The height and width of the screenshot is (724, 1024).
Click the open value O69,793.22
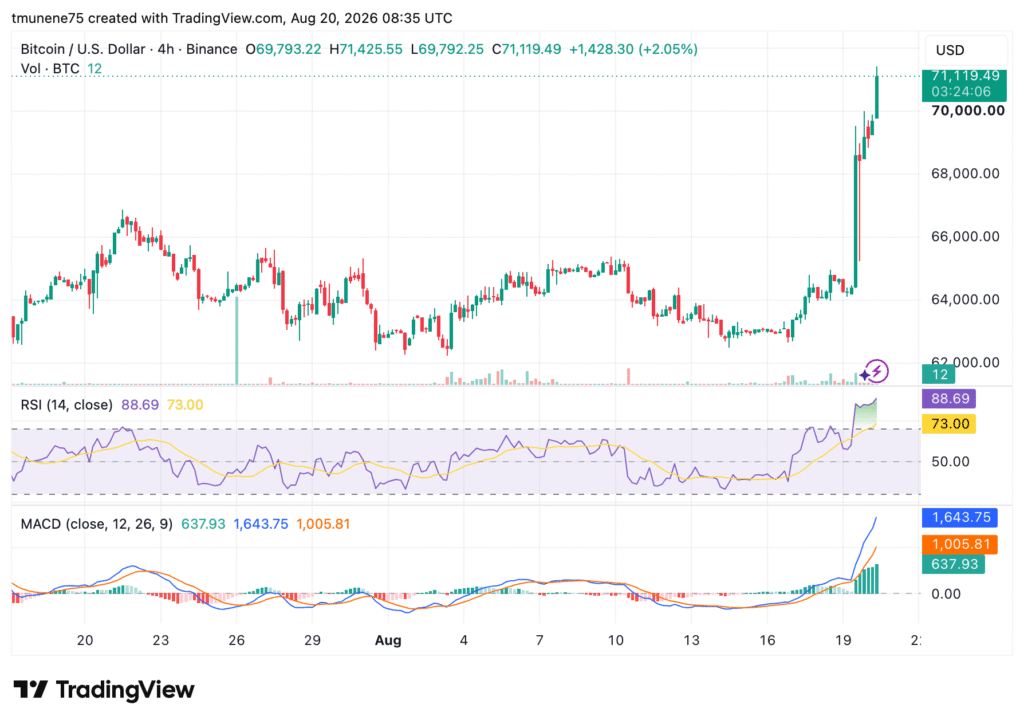pos(283,49)
